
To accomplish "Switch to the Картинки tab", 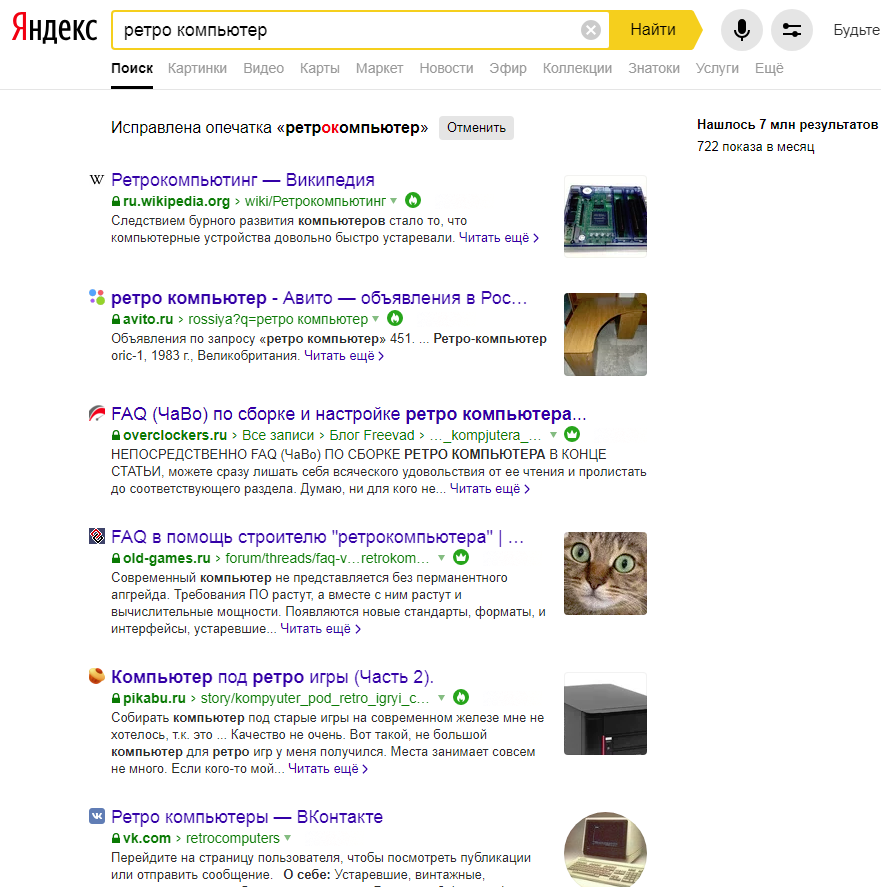I will [197, 68].
